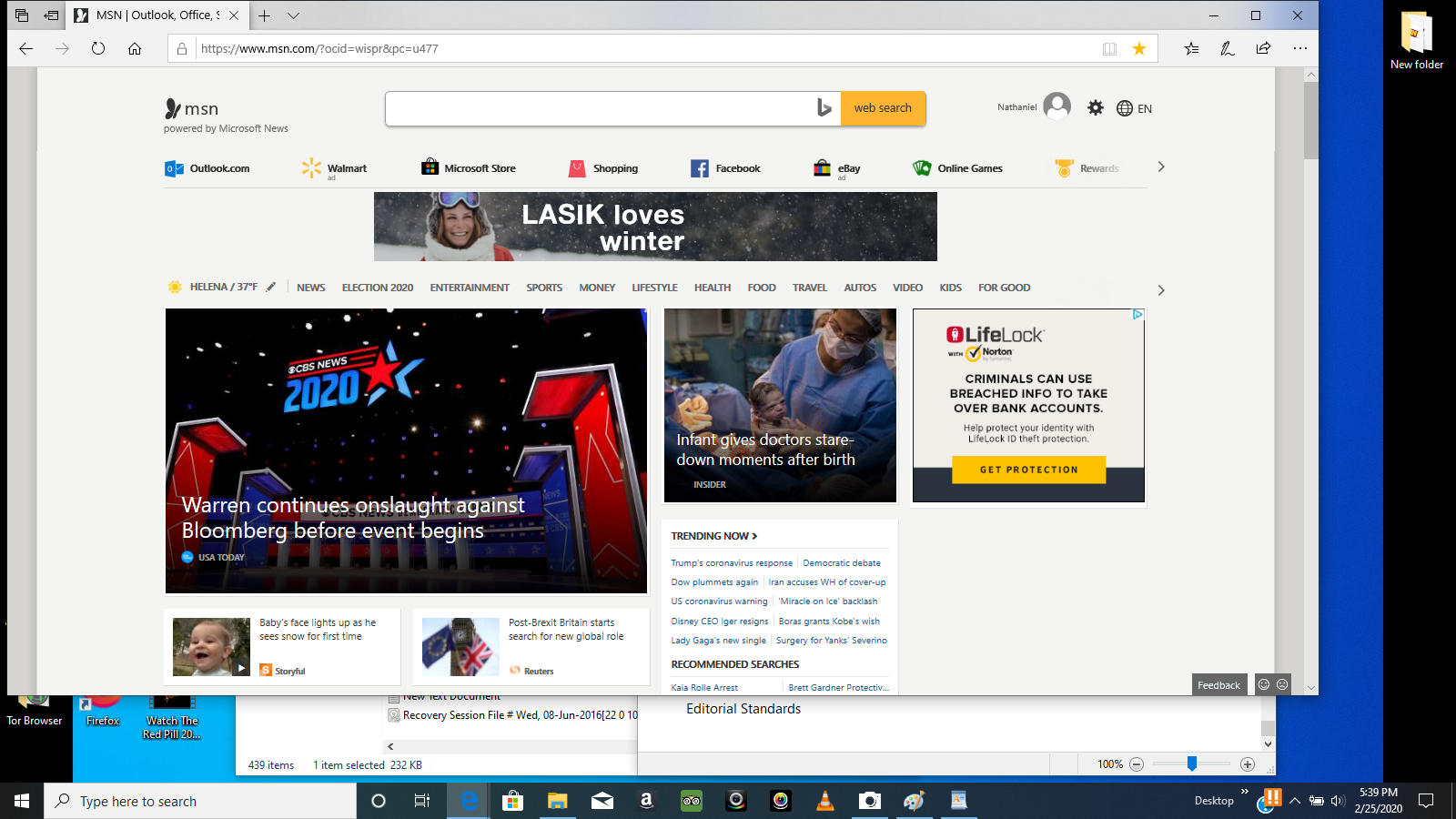Click the AdChoices icon on LifeLock ad

point(1137,314)
